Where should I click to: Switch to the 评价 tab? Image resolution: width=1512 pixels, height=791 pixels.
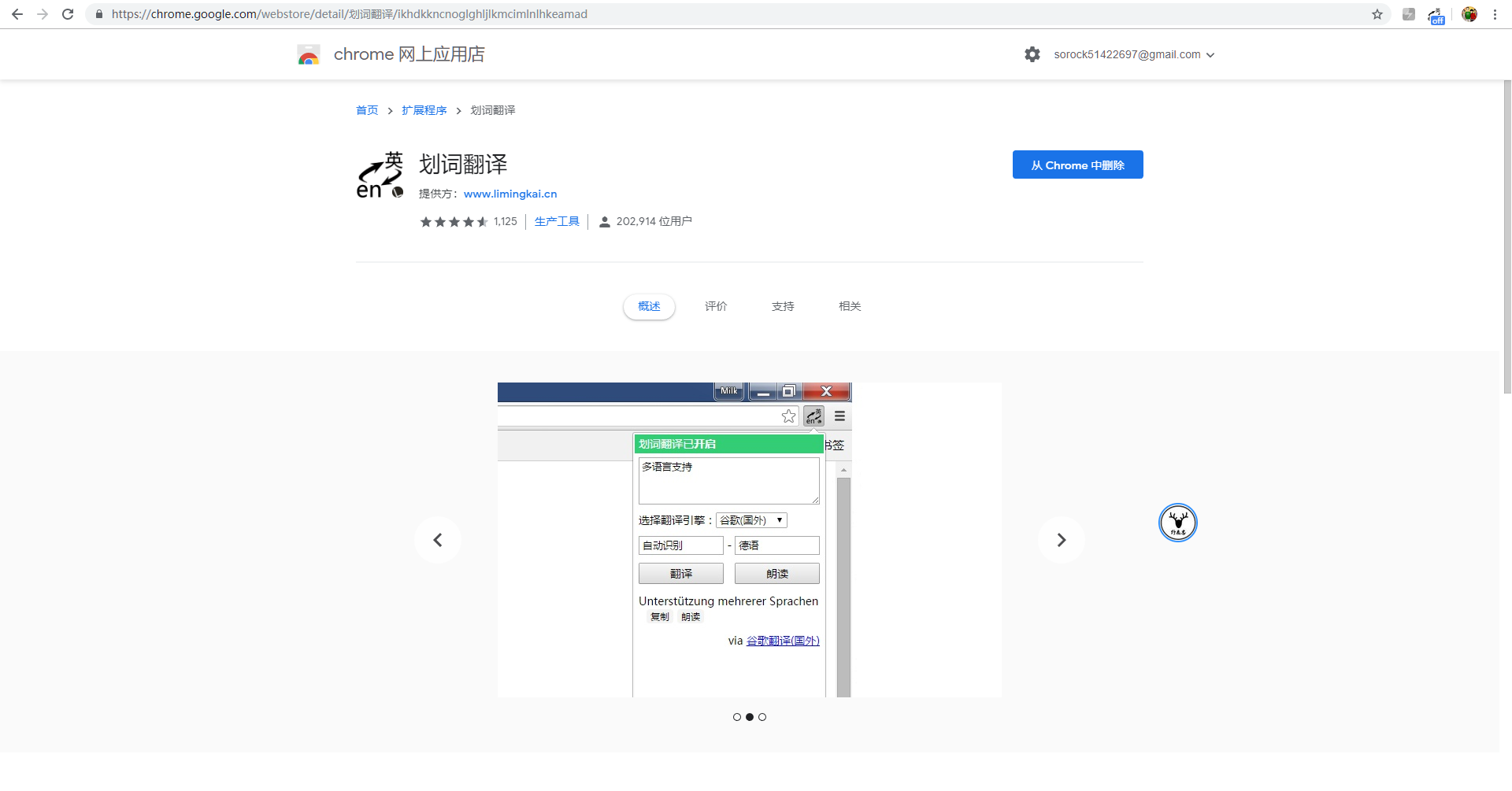click(x=716, y=306)
